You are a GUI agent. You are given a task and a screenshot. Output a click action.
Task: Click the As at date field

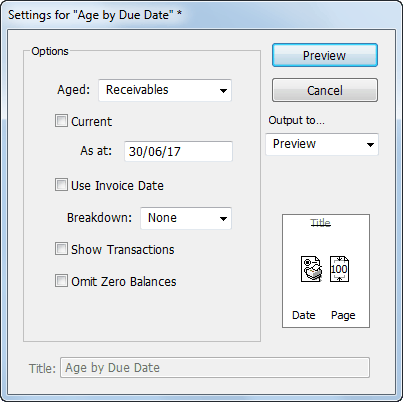pos(178,151)
